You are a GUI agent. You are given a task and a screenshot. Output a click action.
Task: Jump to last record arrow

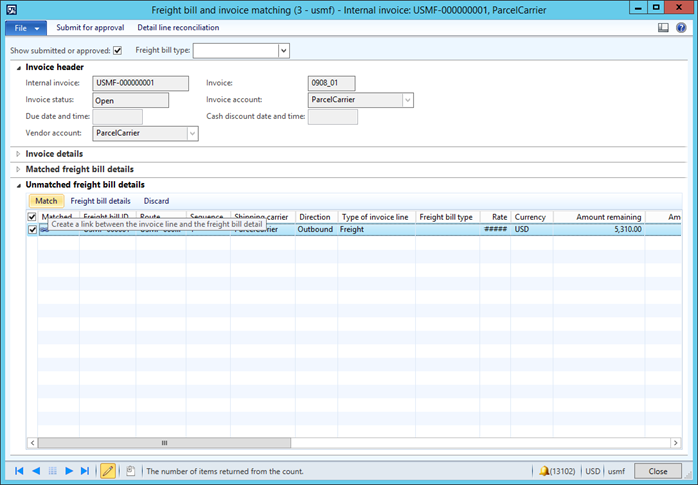click(85, 470)
